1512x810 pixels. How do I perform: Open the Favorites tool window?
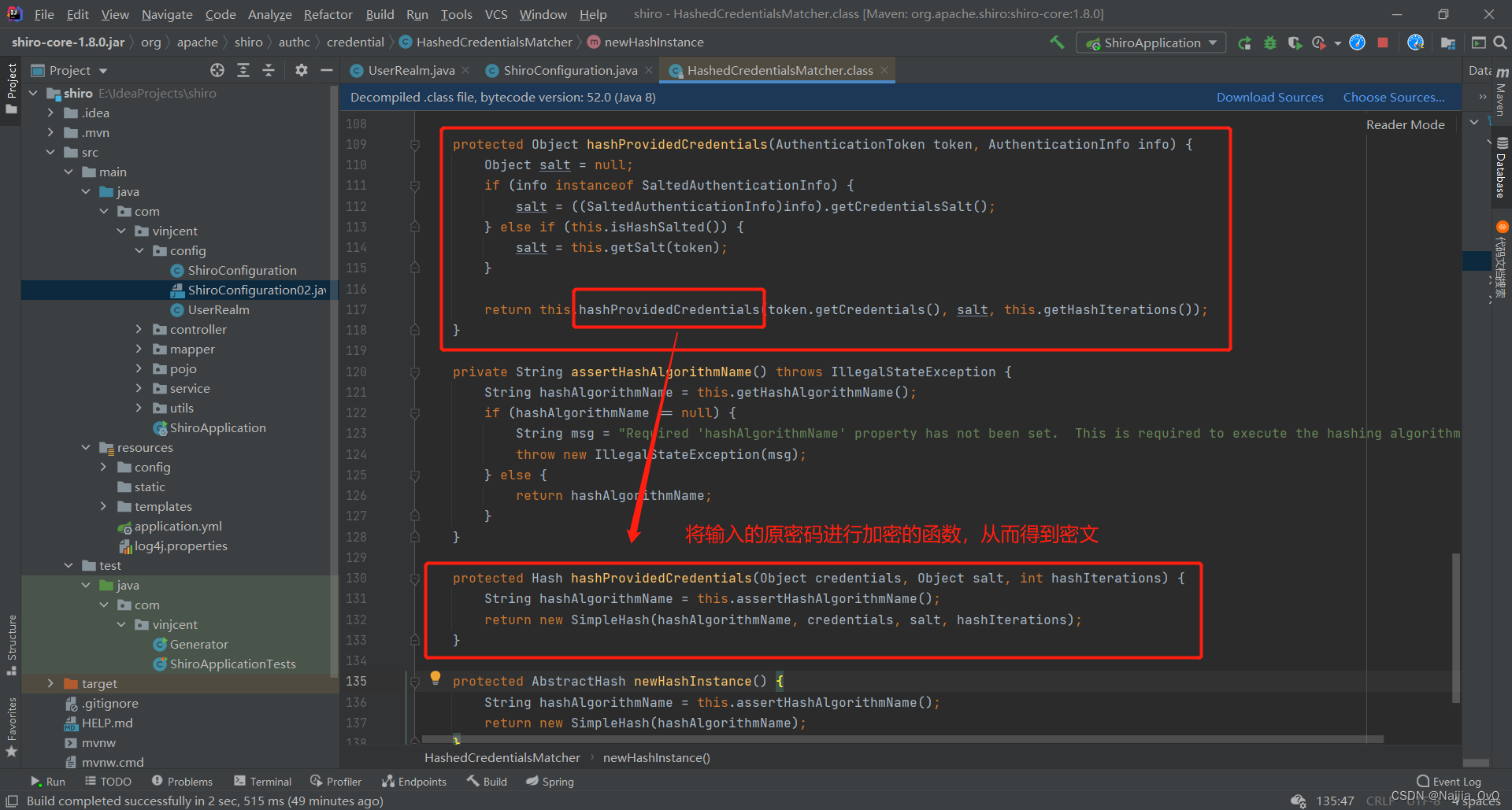[11, 726]
